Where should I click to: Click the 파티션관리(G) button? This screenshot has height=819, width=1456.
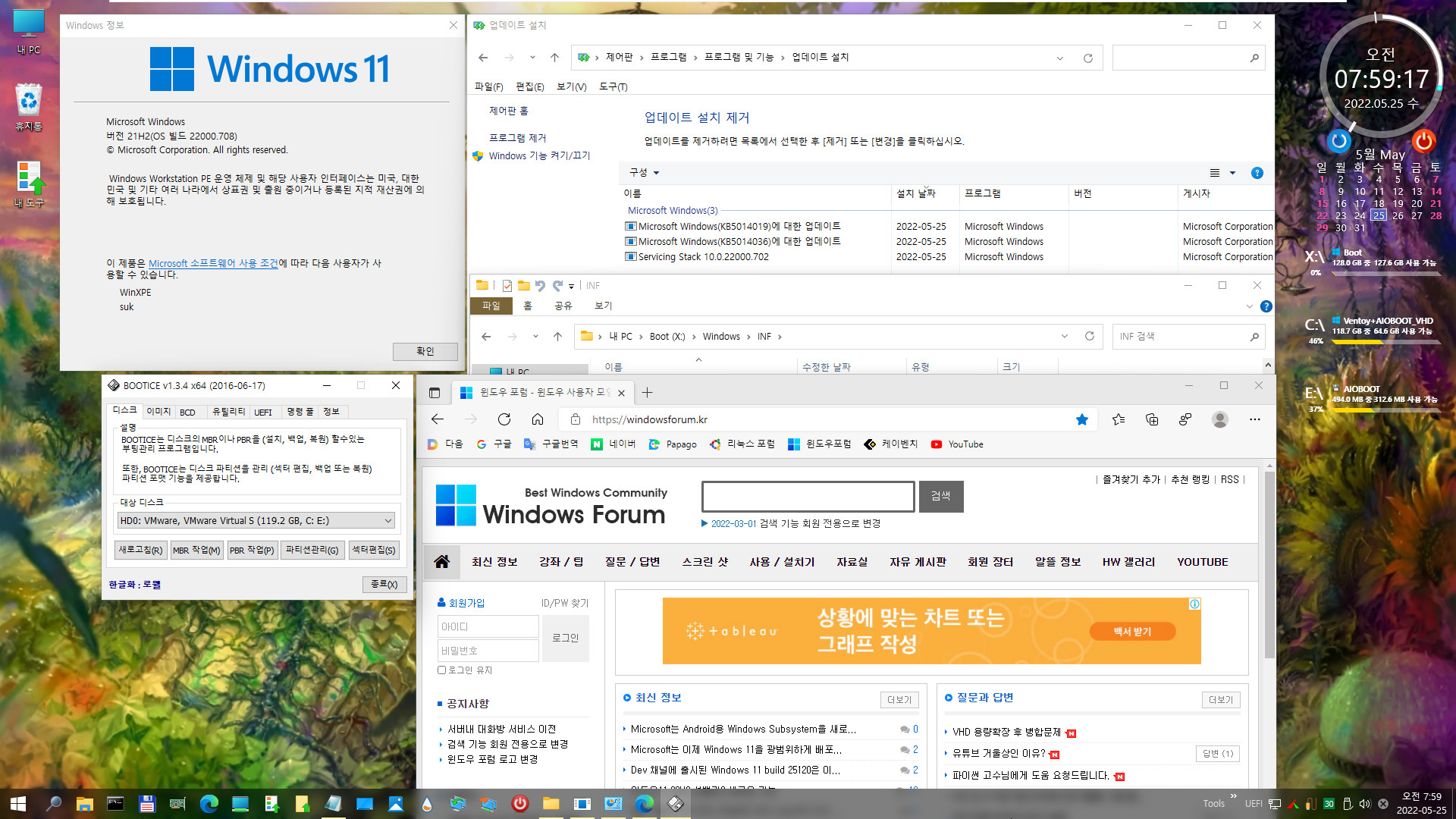point(312,551)
